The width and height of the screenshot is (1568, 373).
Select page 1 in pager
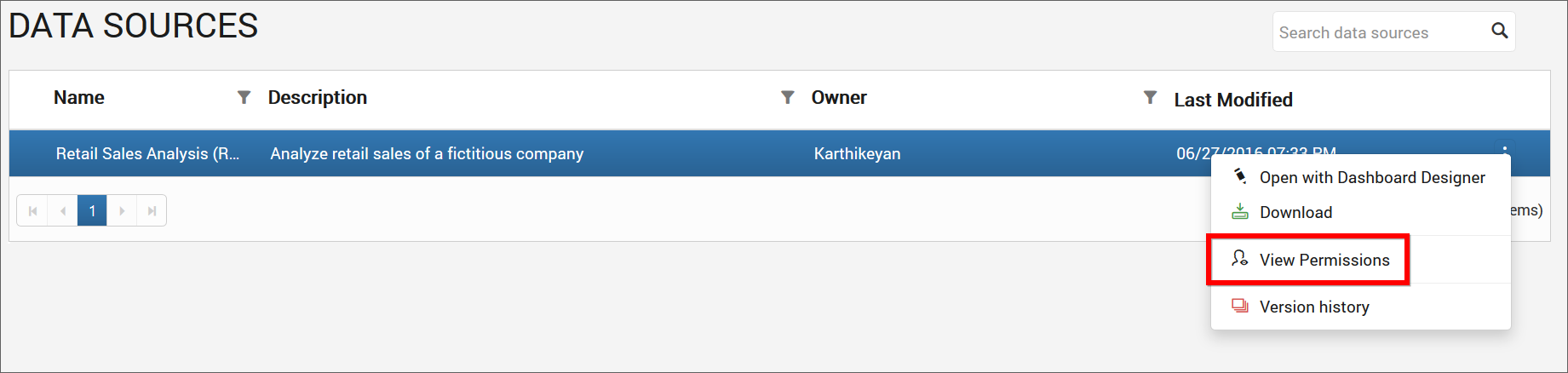click(x=92, y=210)
